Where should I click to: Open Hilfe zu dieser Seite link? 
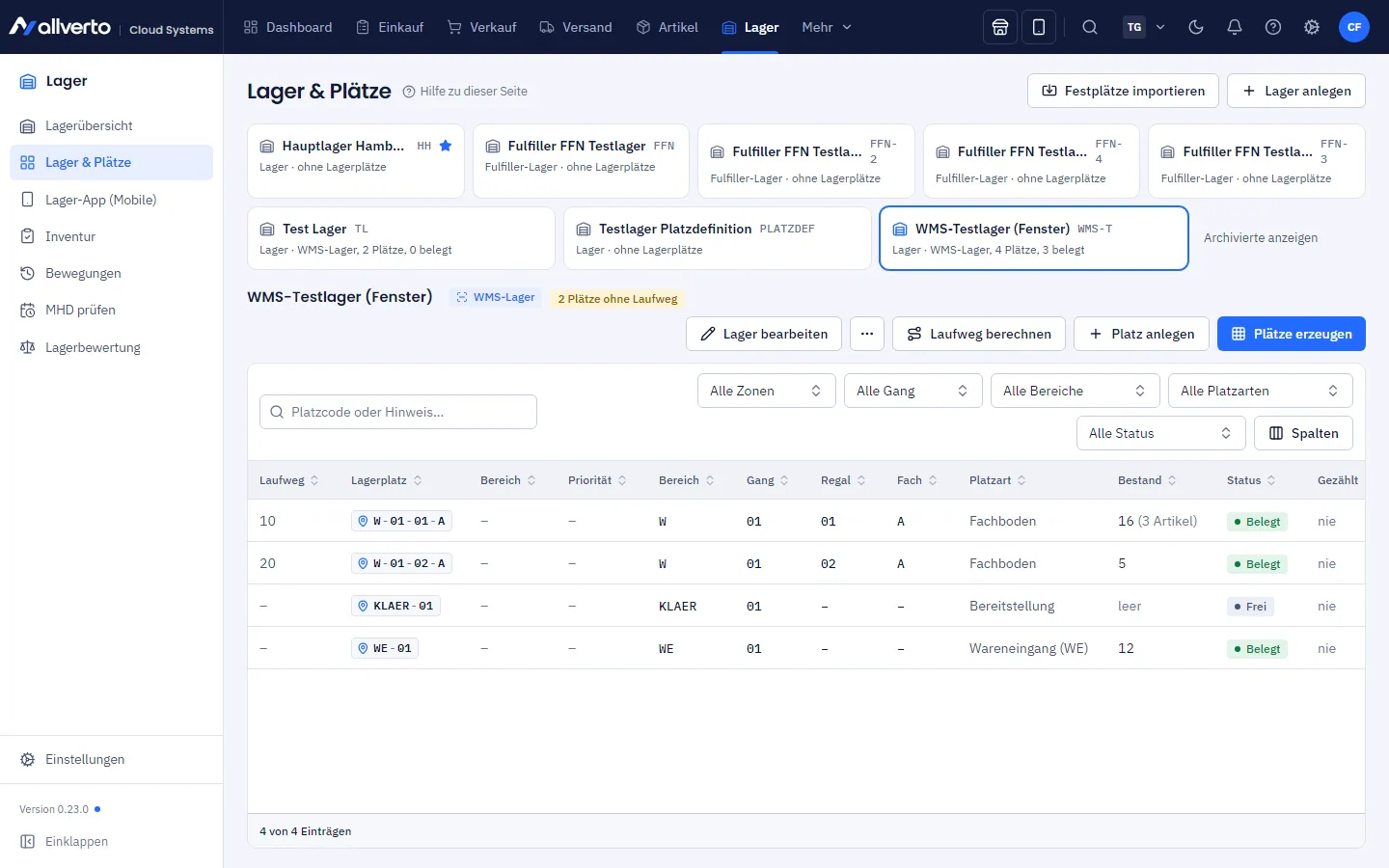(x=465, y=92)
